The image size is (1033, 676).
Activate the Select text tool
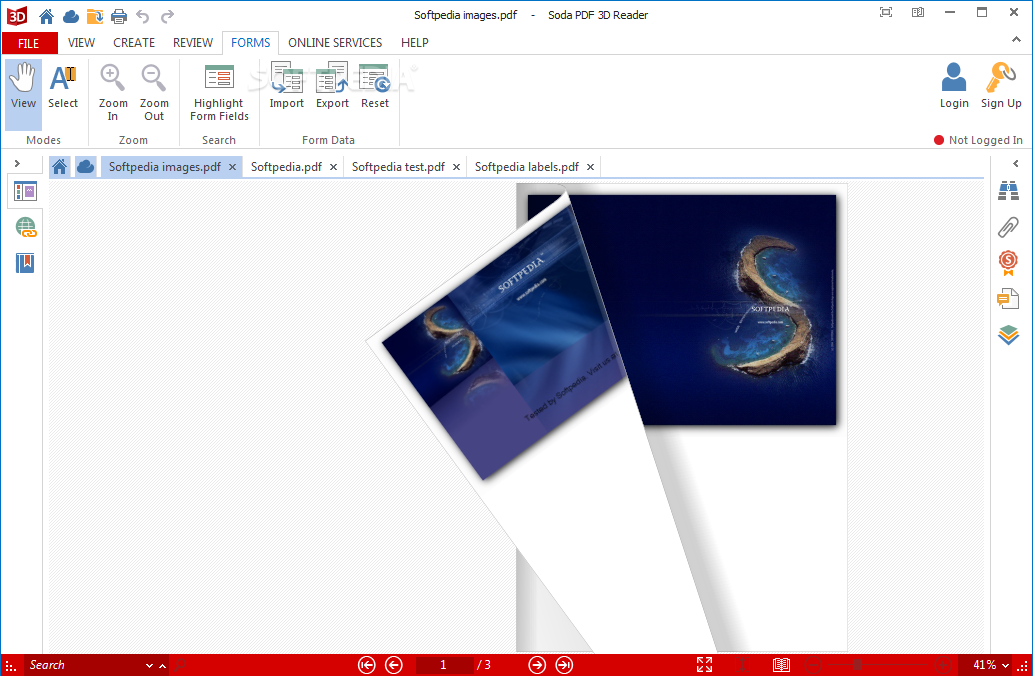point(63,88)
